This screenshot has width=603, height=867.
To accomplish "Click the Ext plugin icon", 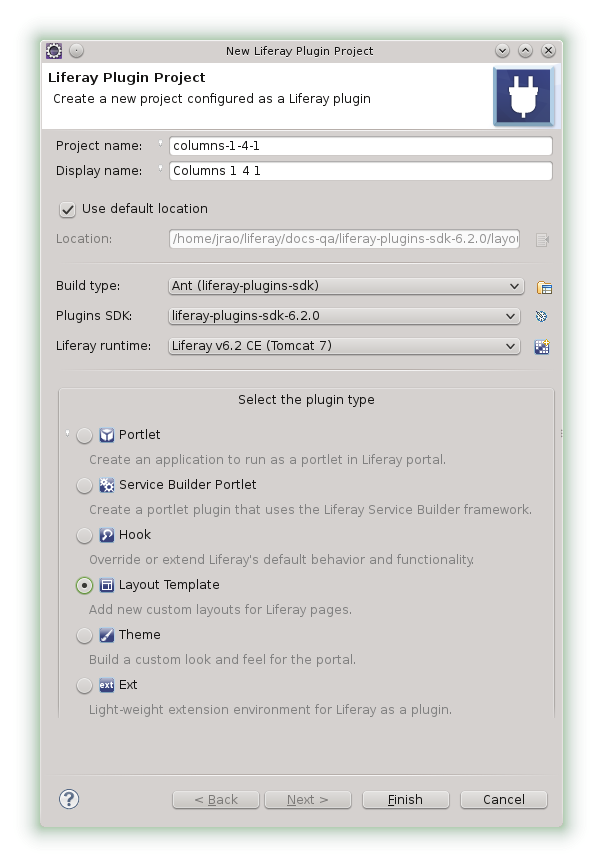I will pyautogui.click(x=107, y=685).
